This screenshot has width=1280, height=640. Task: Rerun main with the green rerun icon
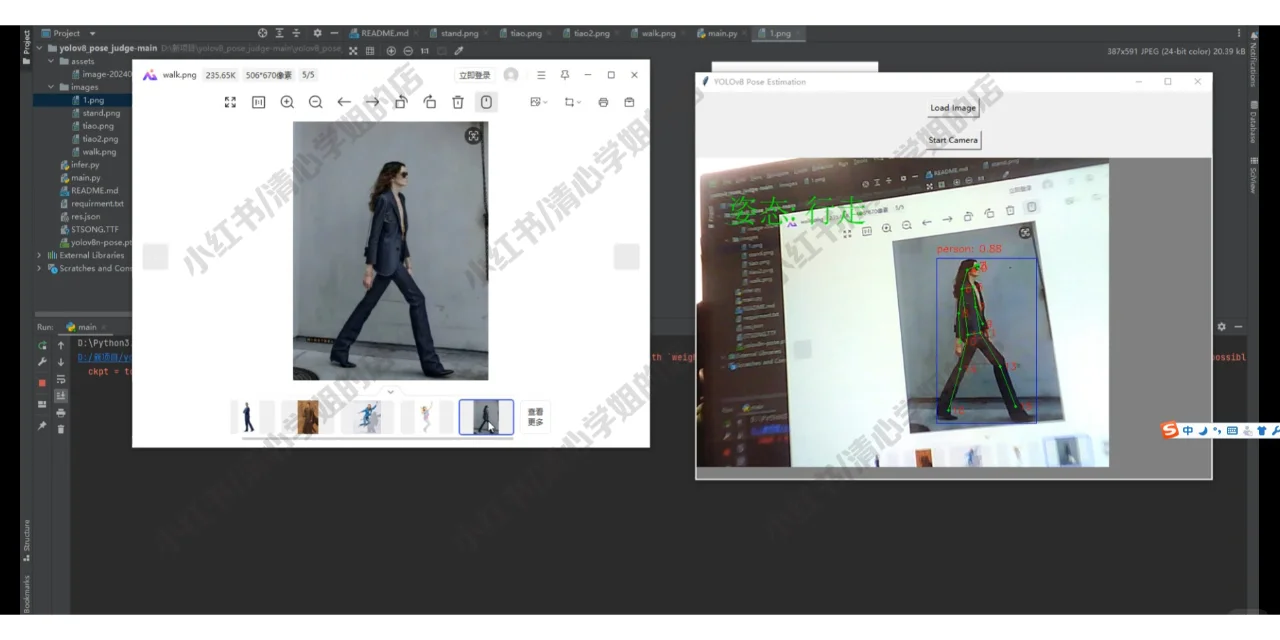[x=42, y=345]
